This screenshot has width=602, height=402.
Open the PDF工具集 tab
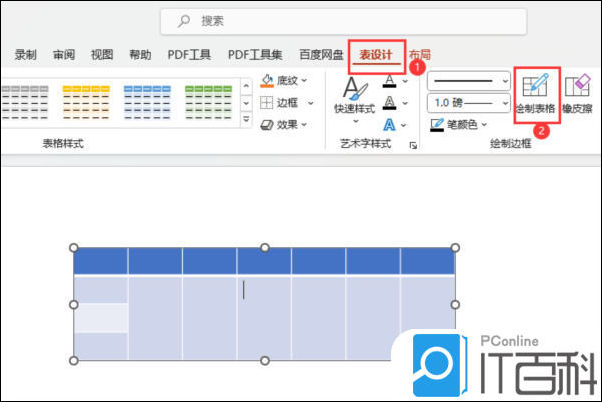click(255, 55)
